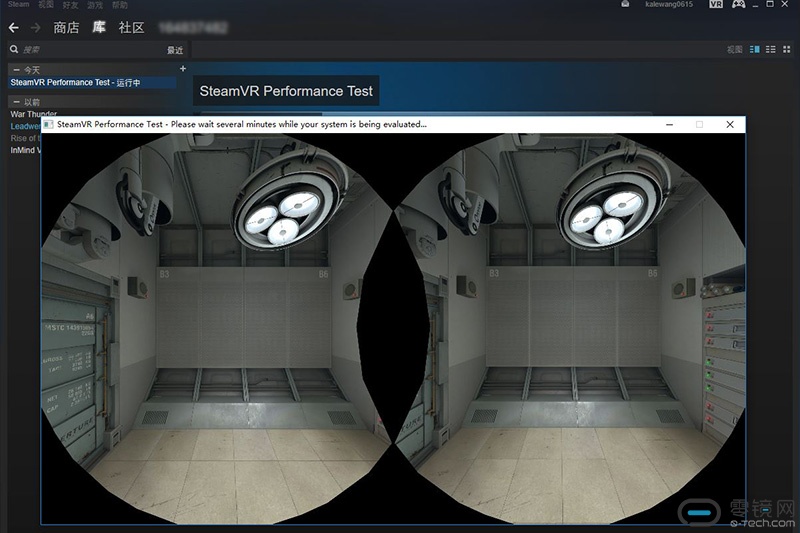Click the forward arrow in Steam navigation
The image size is (800, 533).
36,28
